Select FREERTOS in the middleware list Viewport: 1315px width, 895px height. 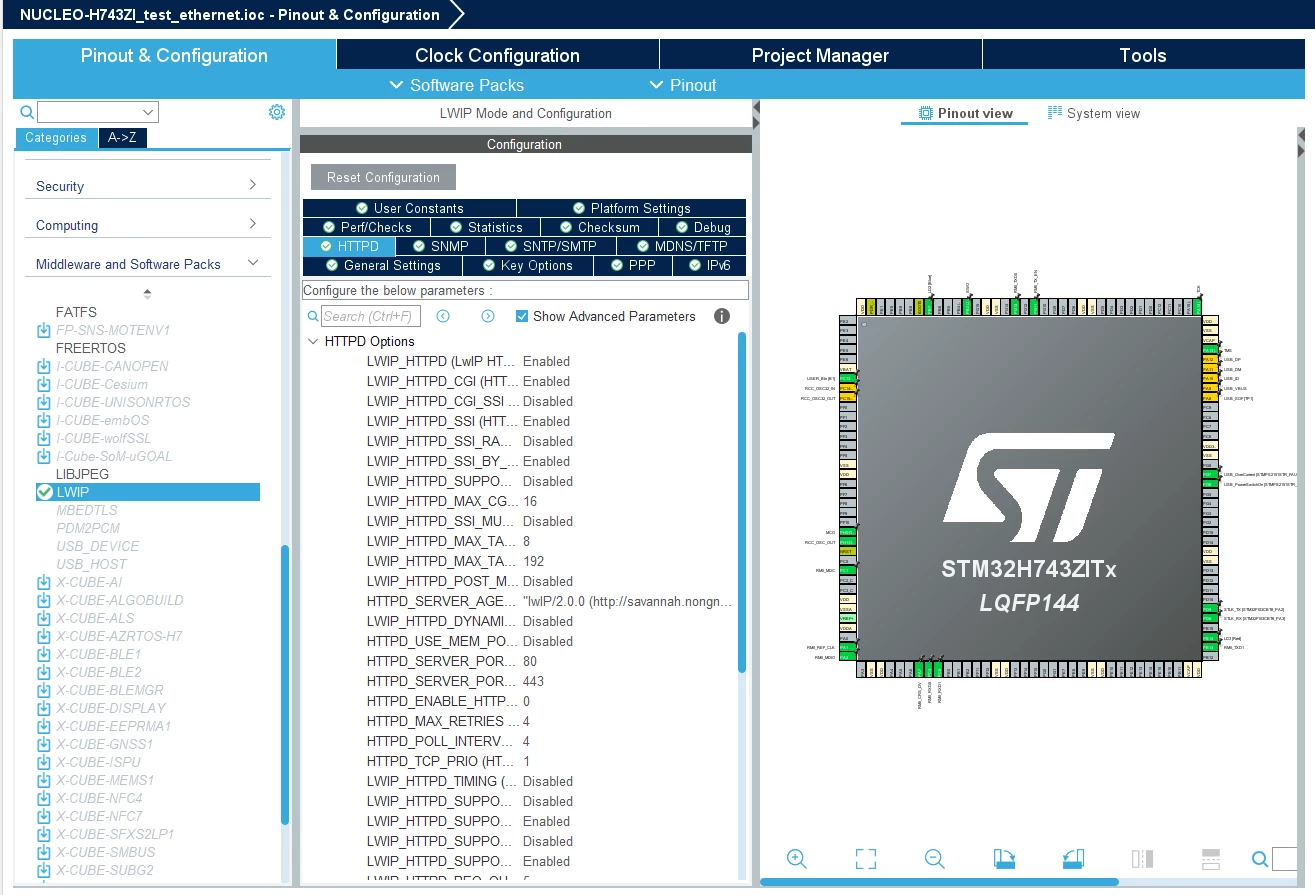tap(91, 348)
